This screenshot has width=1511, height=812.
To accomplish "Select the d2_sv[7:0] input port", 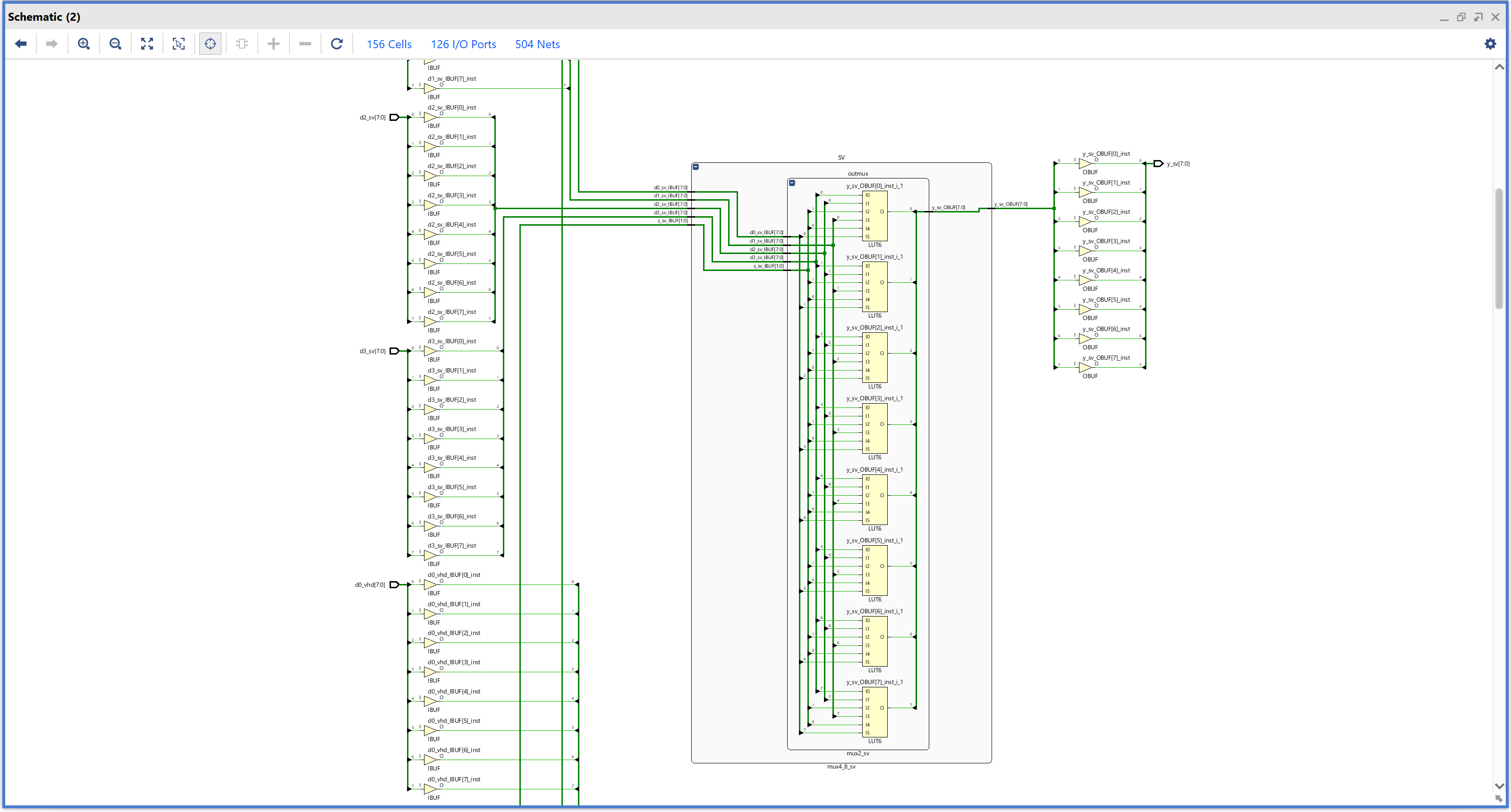I will coord(394,118).
